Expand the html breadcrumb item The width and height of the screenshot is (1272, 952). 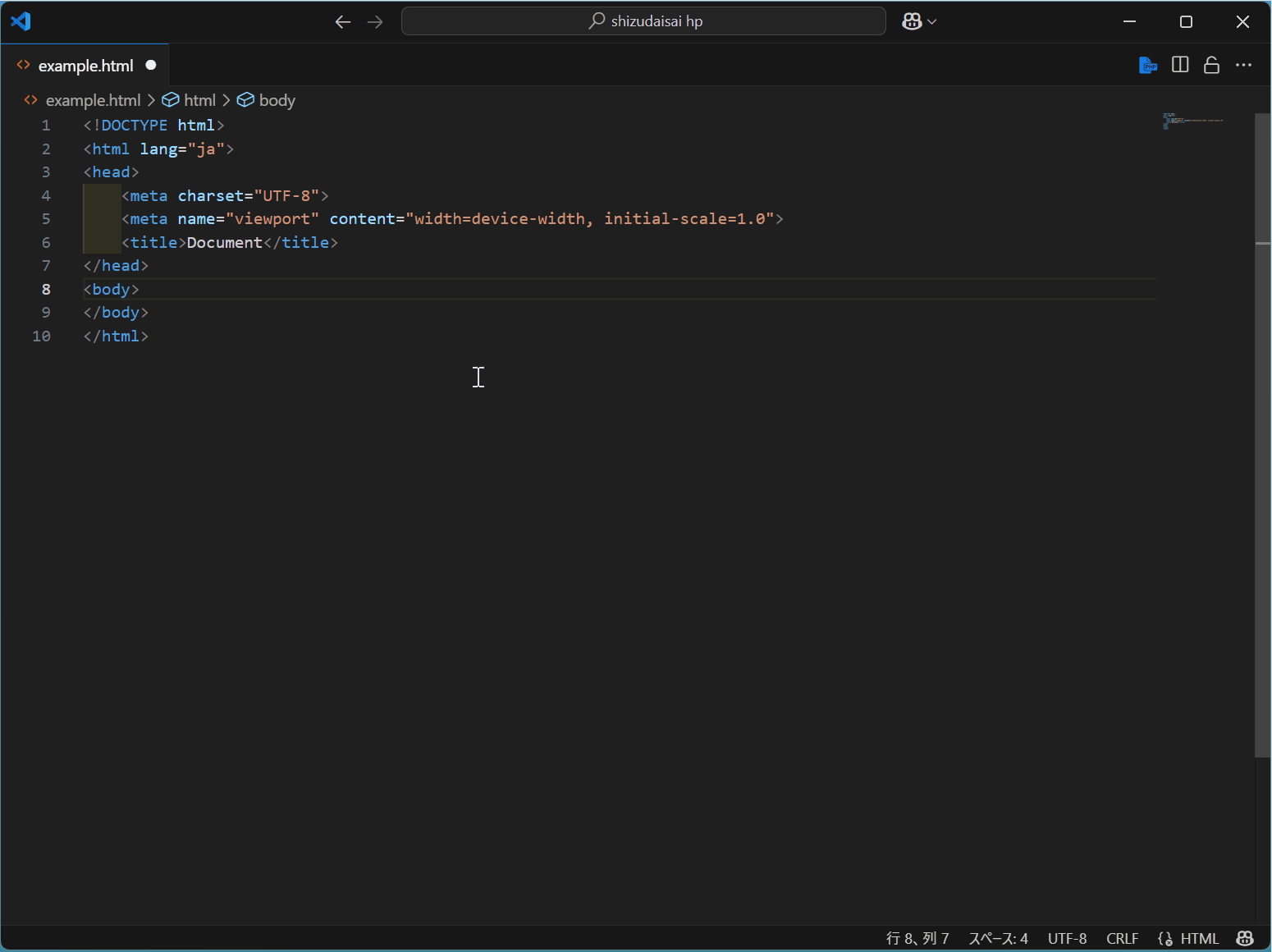pos(199,100)
